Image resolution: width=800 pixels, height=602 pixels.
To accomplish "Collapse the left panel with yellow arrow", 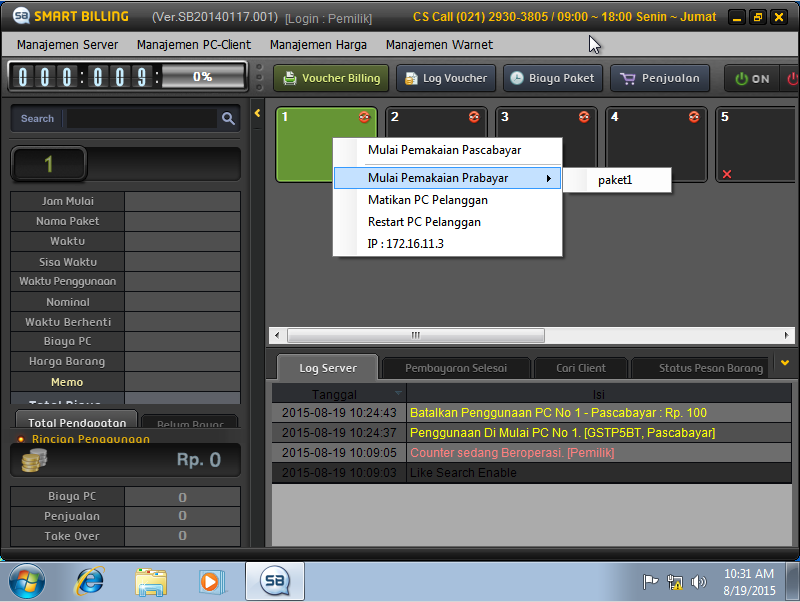I will click(x=257, y=113).
